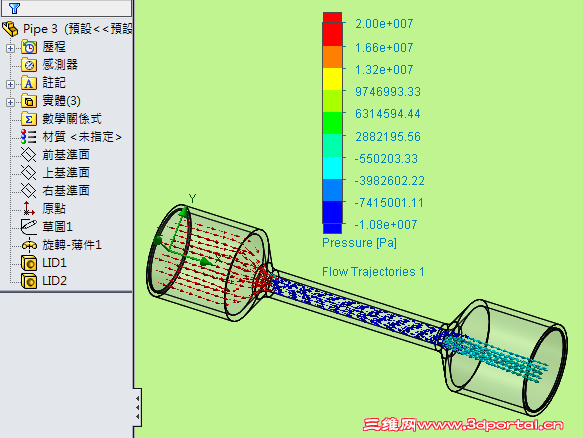The width and height of the screenshot is (583, 438).
Task: Click the 實體(3) solid bodies folder icon
Action: [29, 101]
